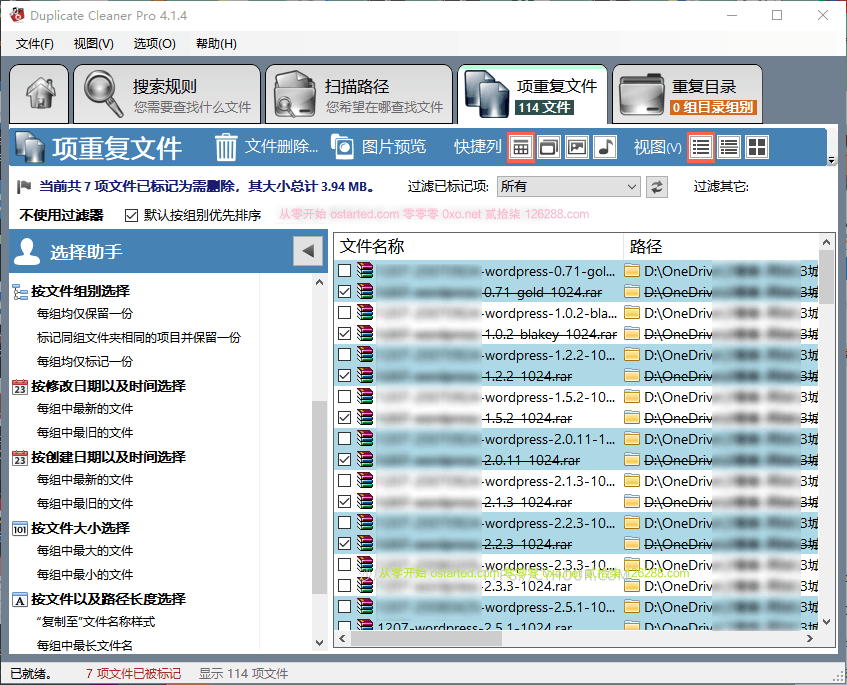Viewport: 847px width, 685px height.
Task: Click down arrow of selection assistant scrollbar
Action: (x=319, y=643)
